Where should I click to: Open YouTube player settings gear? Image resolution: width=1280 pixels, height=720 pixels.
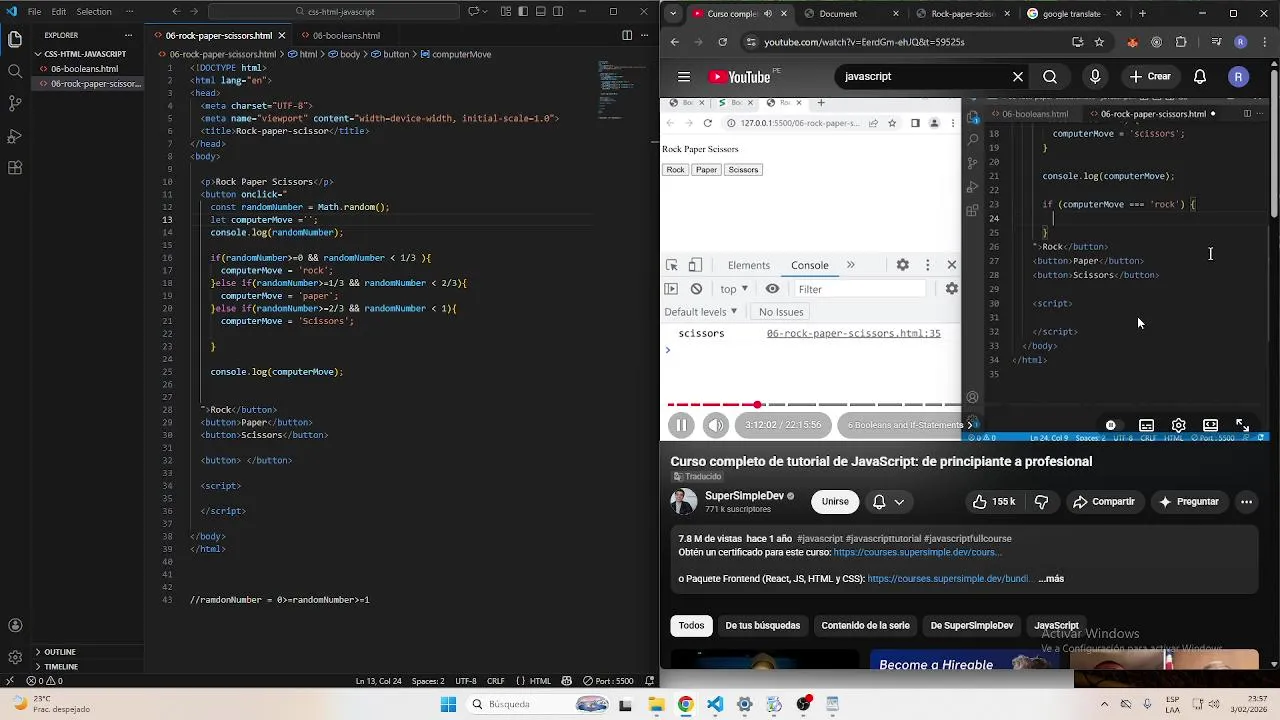pyautogui.click(x=1178, y=425)
